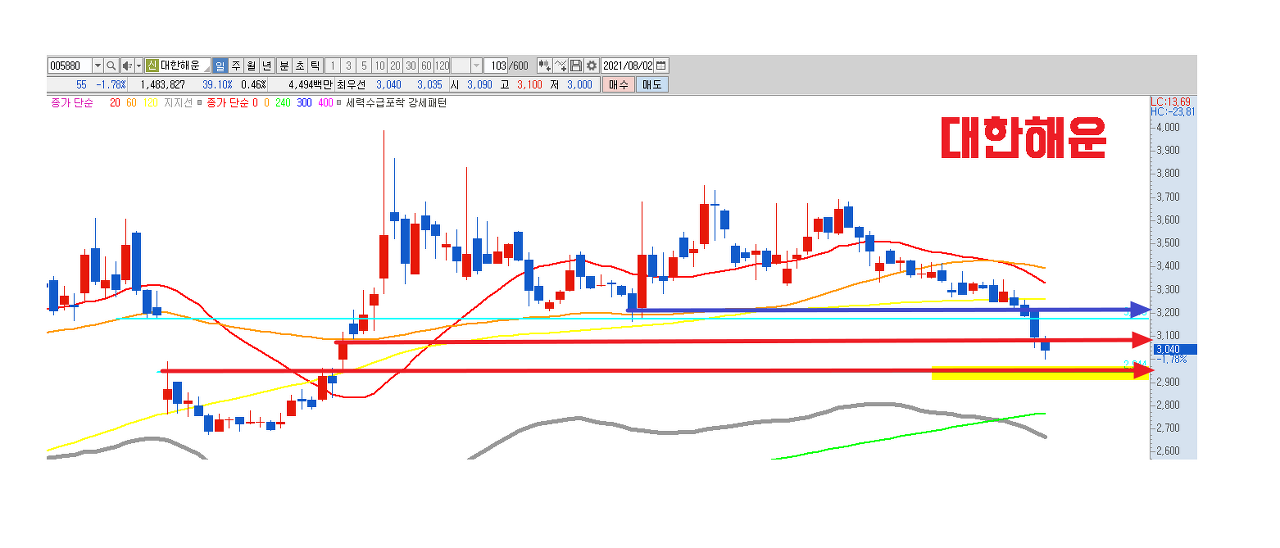Click the 최우선 best quote label
Viewport: 1280px width, 548px height.
pyautogui.click(x=353, y=85)
